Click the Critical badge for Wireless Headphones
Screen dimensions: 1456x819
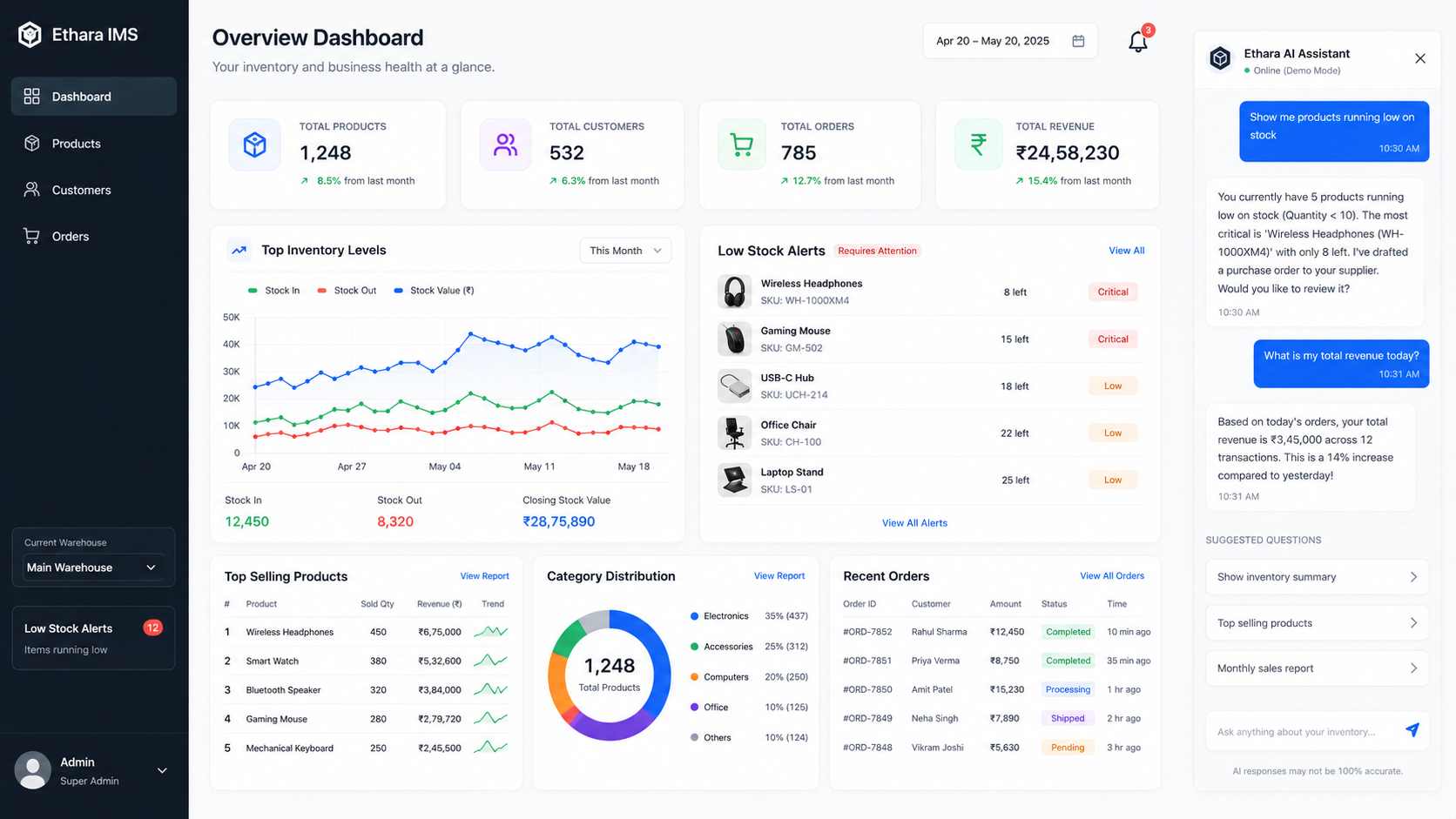tap(1113, 292)
